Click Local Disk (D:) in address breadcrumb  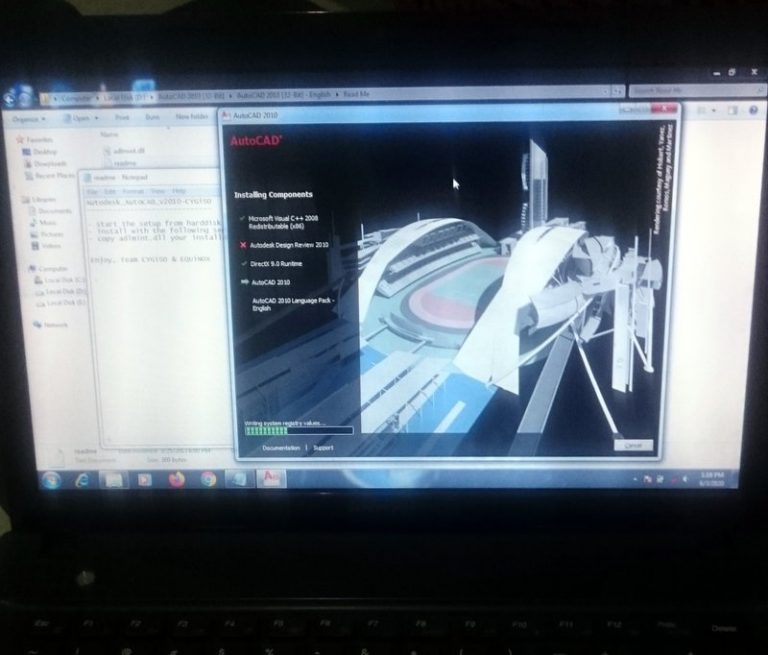tap(125, 97)
